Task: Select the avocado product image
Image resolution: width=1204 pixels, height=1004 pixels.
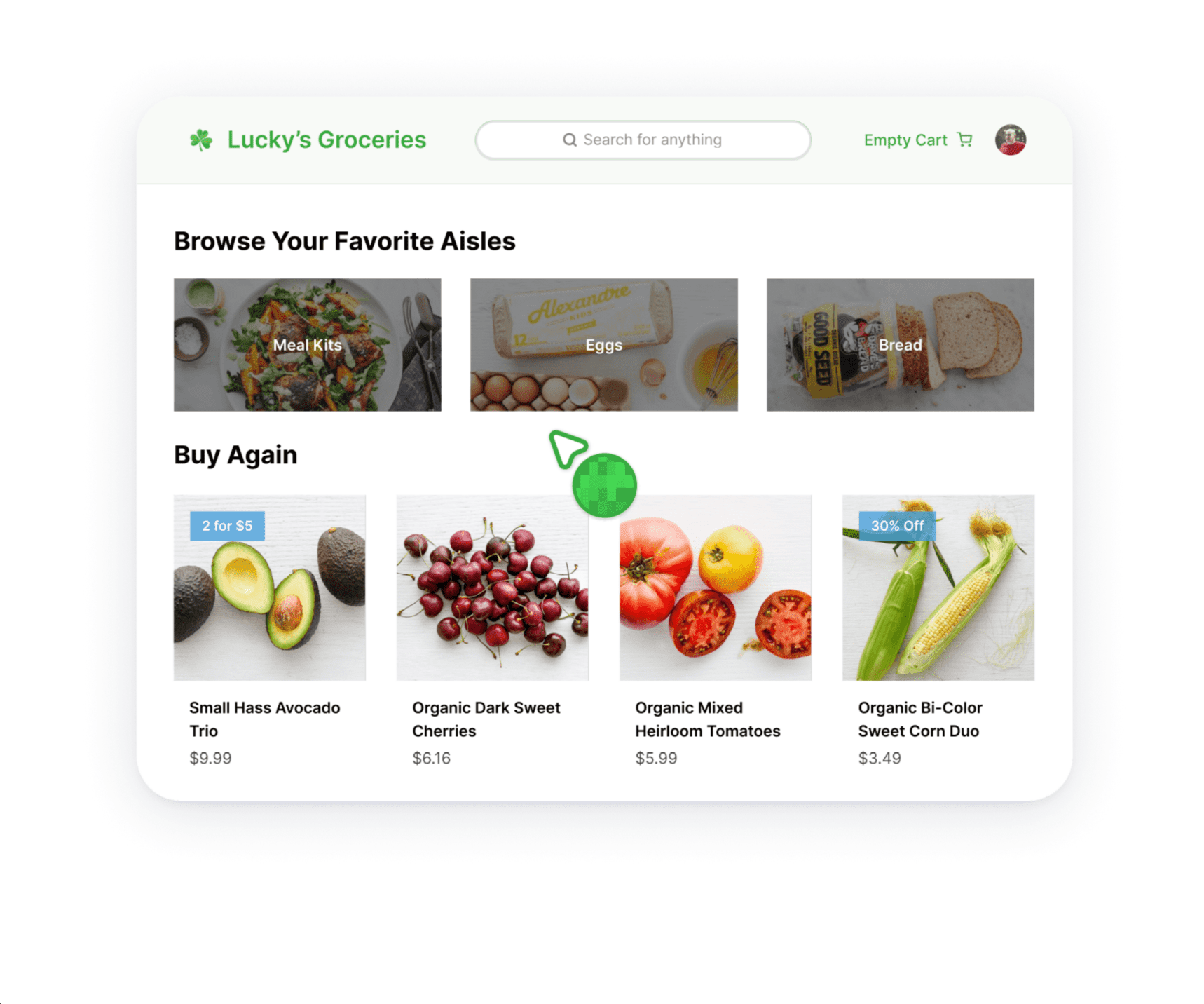Action: [x=270, y=588]
